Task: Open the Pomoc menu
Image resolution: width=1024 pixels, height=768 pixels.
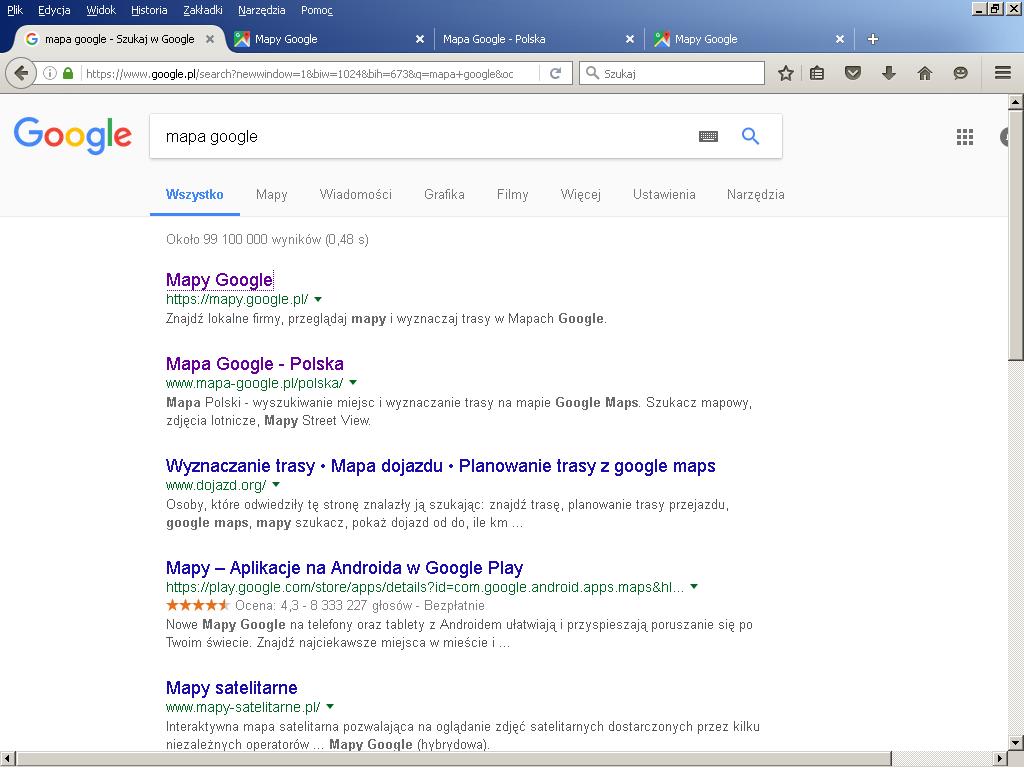Action: pos(317,10)
